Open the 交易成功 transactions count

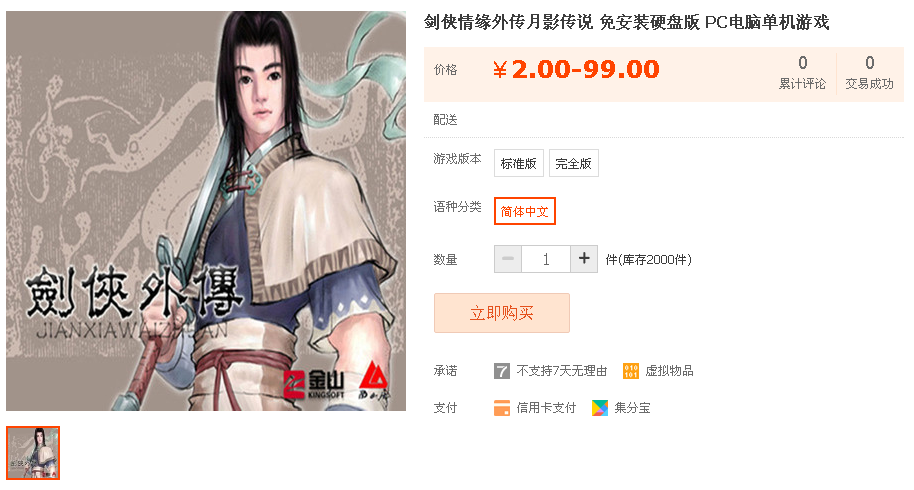(869, 73)
